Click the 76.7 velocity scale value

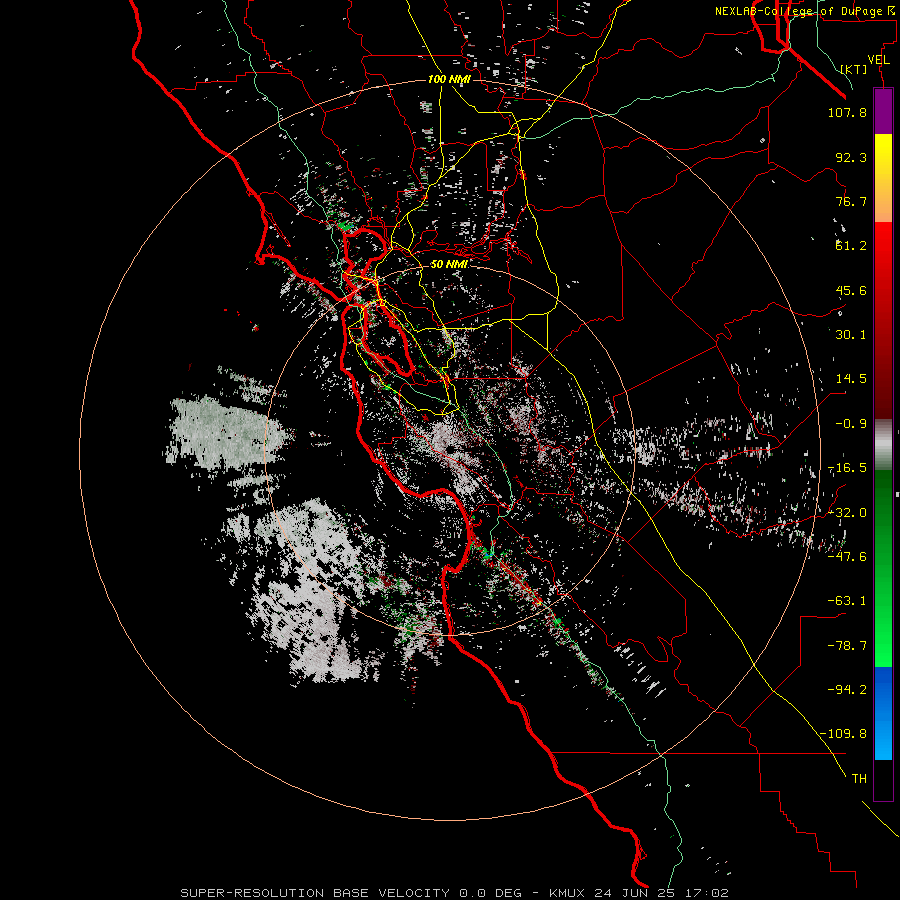[x=851, y=201]
